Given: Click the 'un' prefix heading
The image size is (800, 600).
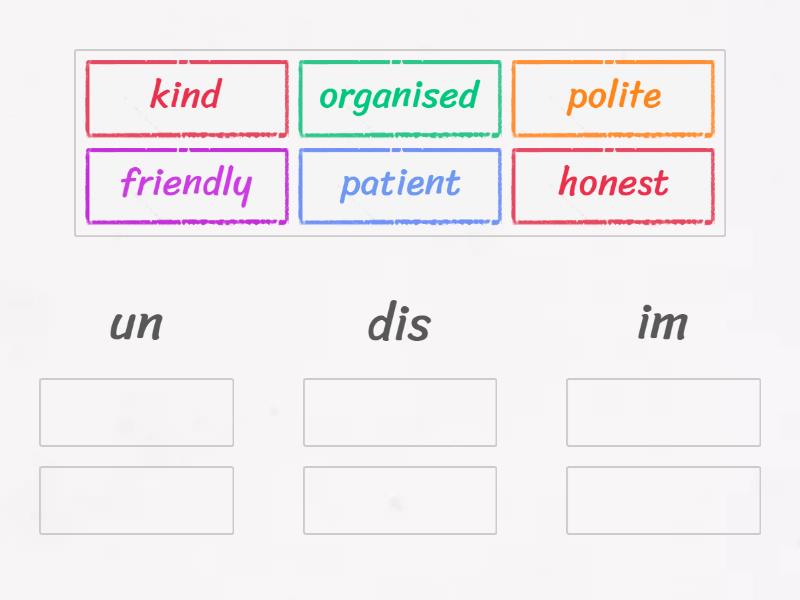Looking at the screenshot, I should 137,322.
